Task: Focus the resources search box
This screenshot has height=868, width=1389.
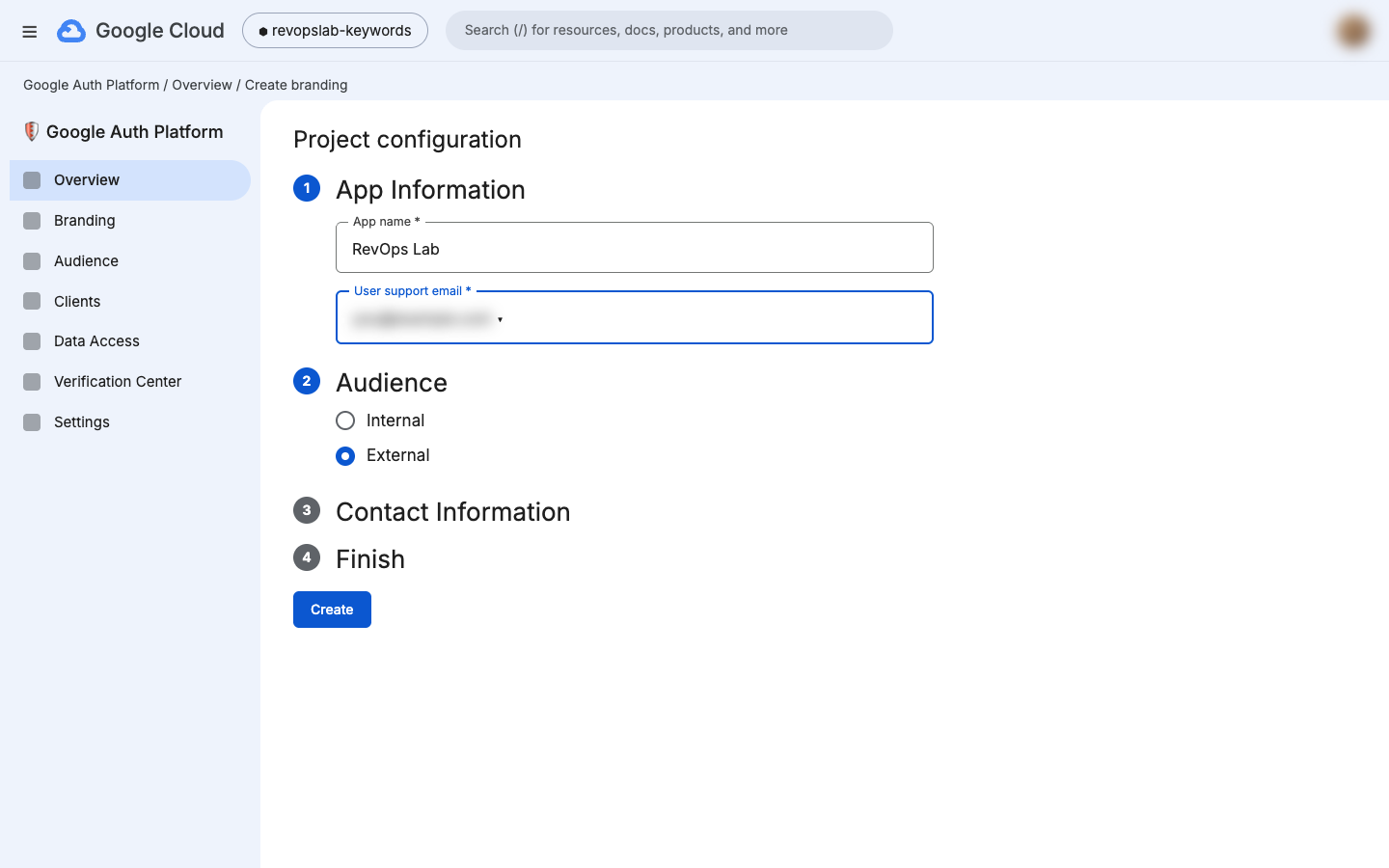Action: click(669, 31)
